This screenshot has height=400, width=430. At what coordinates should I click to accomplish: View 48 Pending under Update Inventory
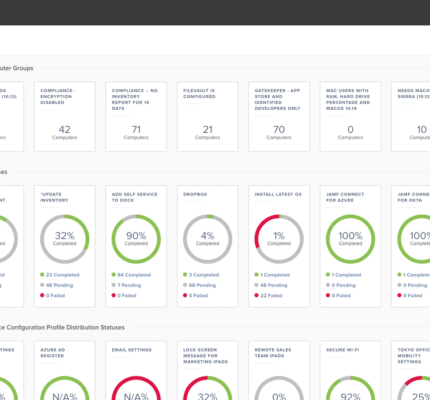click(x=57, y=285)
